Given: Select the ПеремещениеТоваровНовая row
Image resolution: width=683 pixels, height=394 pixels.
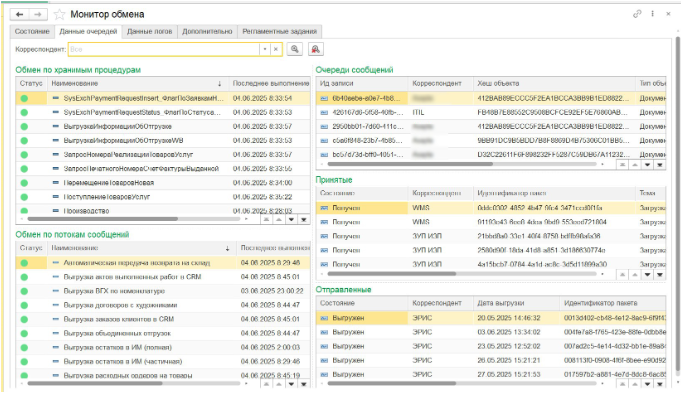Looking at the screenshot, I should click(163, 182).
